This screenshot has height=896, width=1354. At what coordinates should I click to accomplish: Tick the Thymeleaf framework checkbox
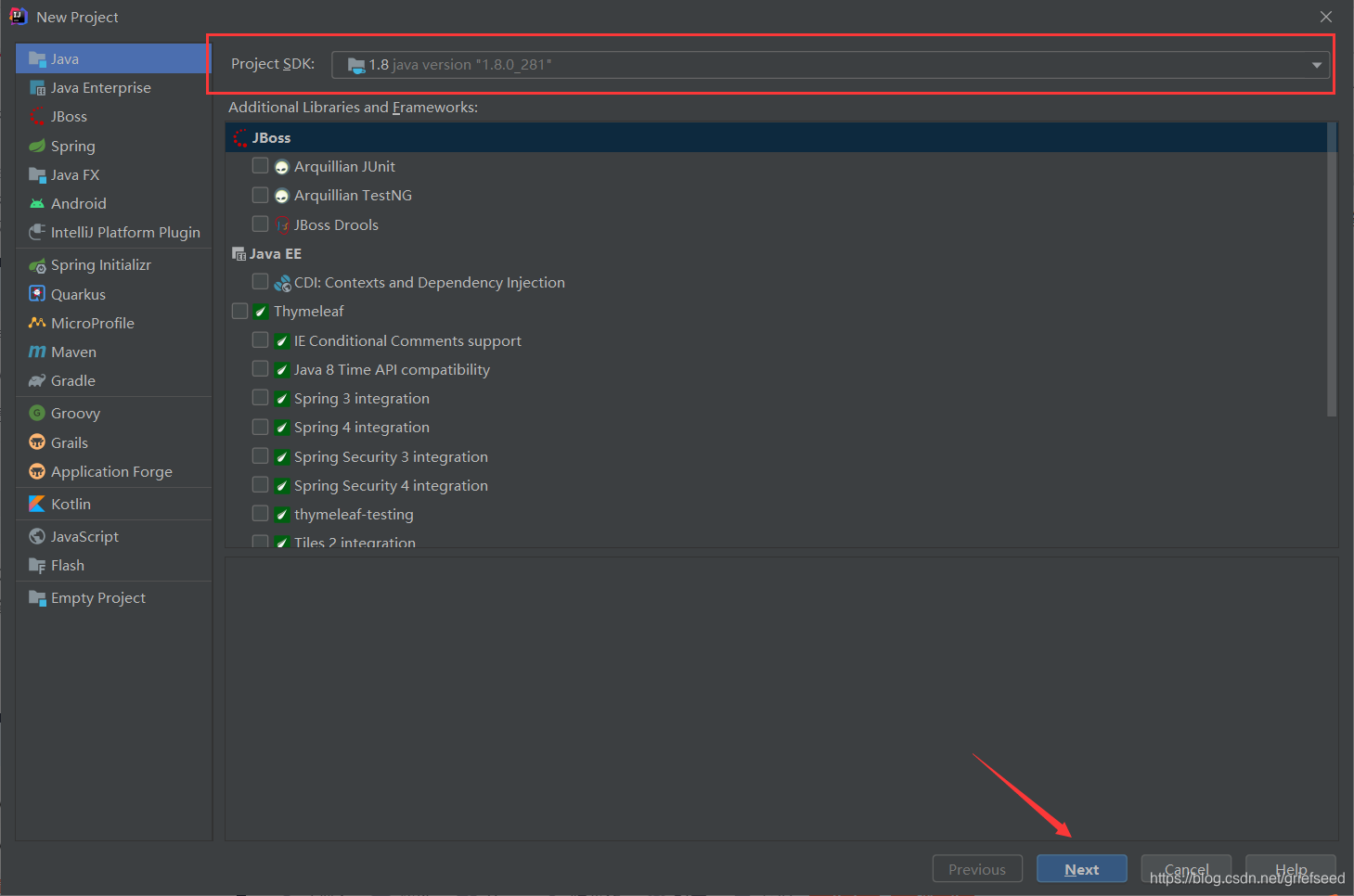coord(240,311)
